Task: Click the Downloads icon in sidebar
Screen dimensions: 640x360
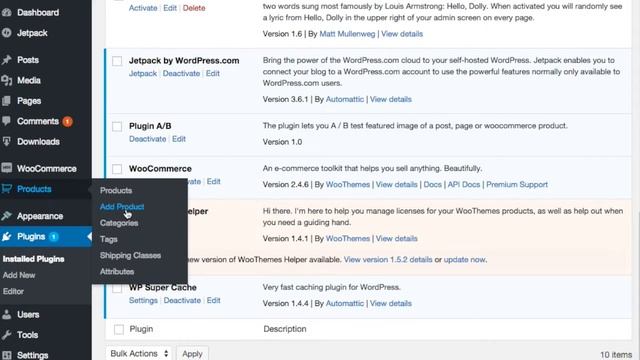Action: click(x=7, y=141)
